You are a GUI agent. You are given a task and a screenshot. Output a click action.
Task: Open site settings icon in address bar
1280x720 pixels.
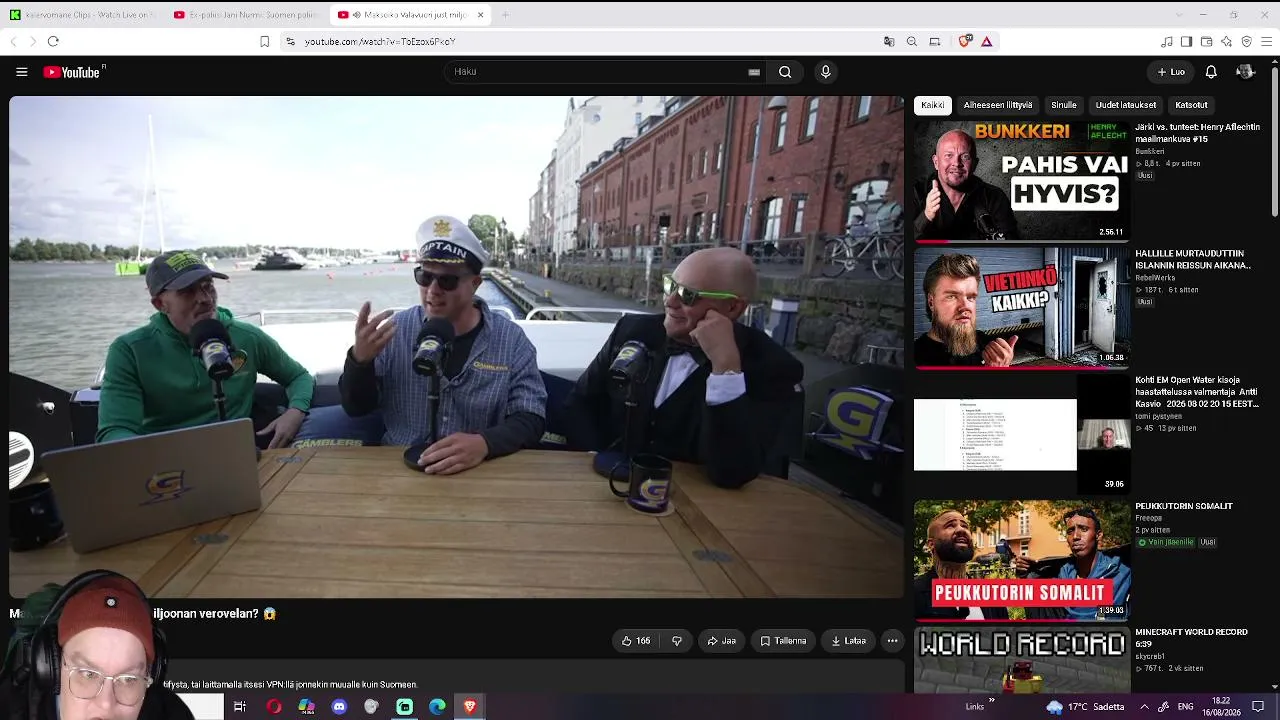(290, 41)
